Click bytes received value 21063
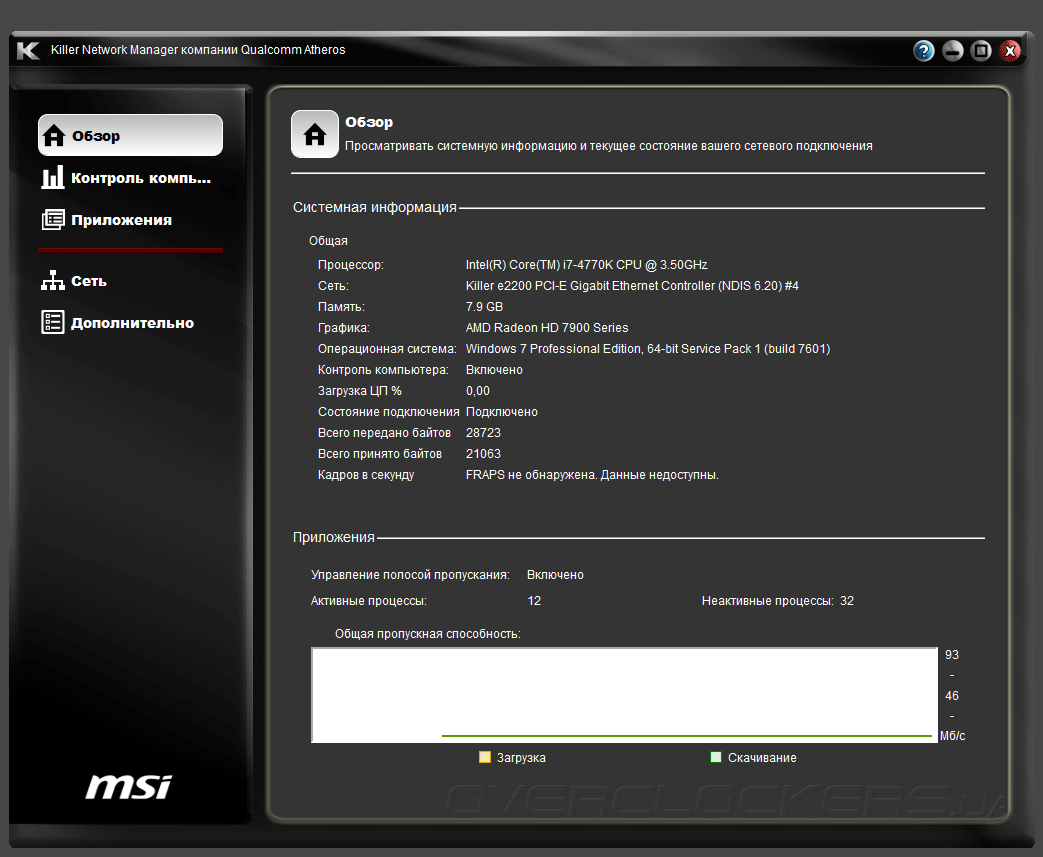This screenshot has height=857, width=1043. tap(484, 454)
